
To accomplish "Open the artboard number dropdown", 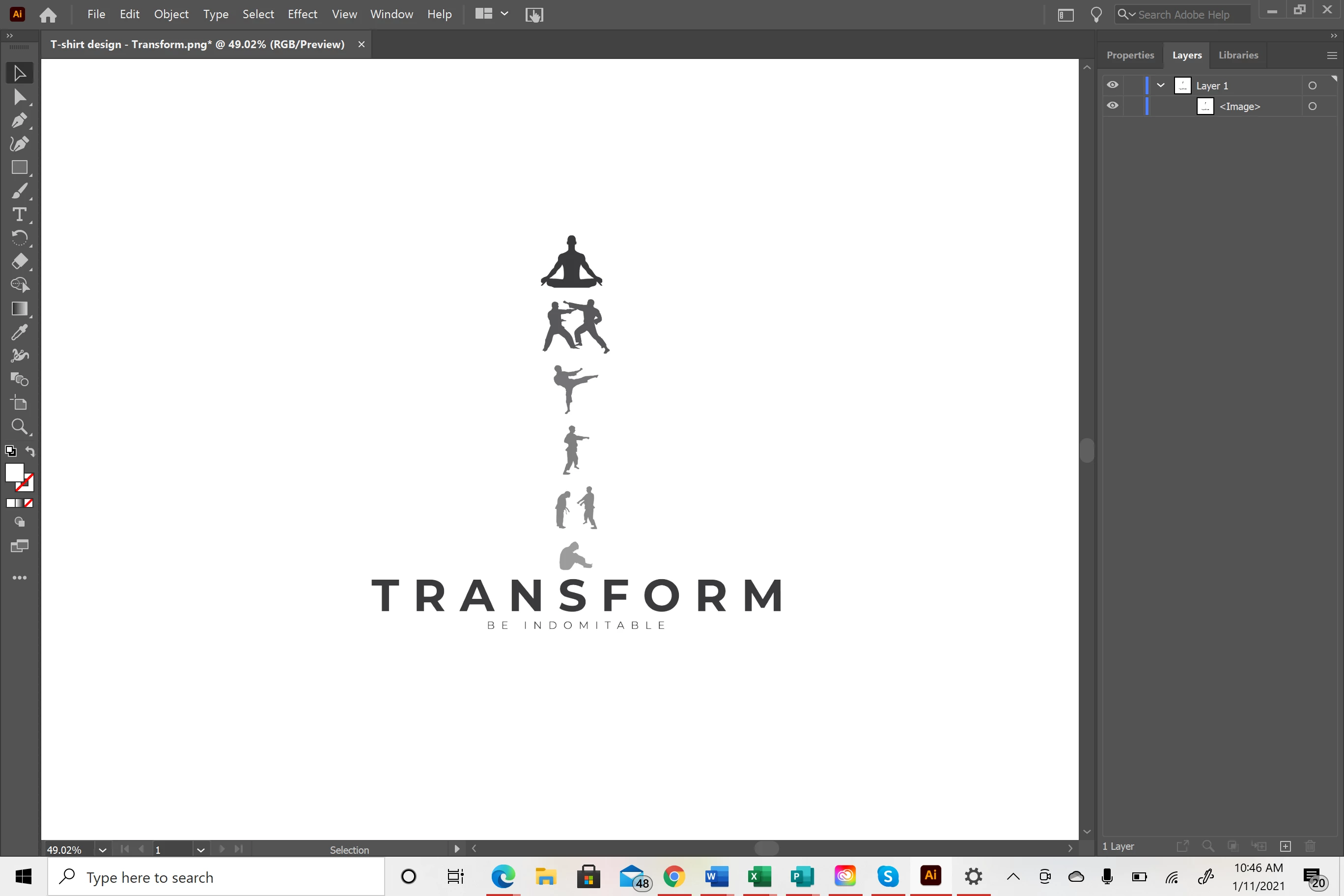I will tap(200, 850).
